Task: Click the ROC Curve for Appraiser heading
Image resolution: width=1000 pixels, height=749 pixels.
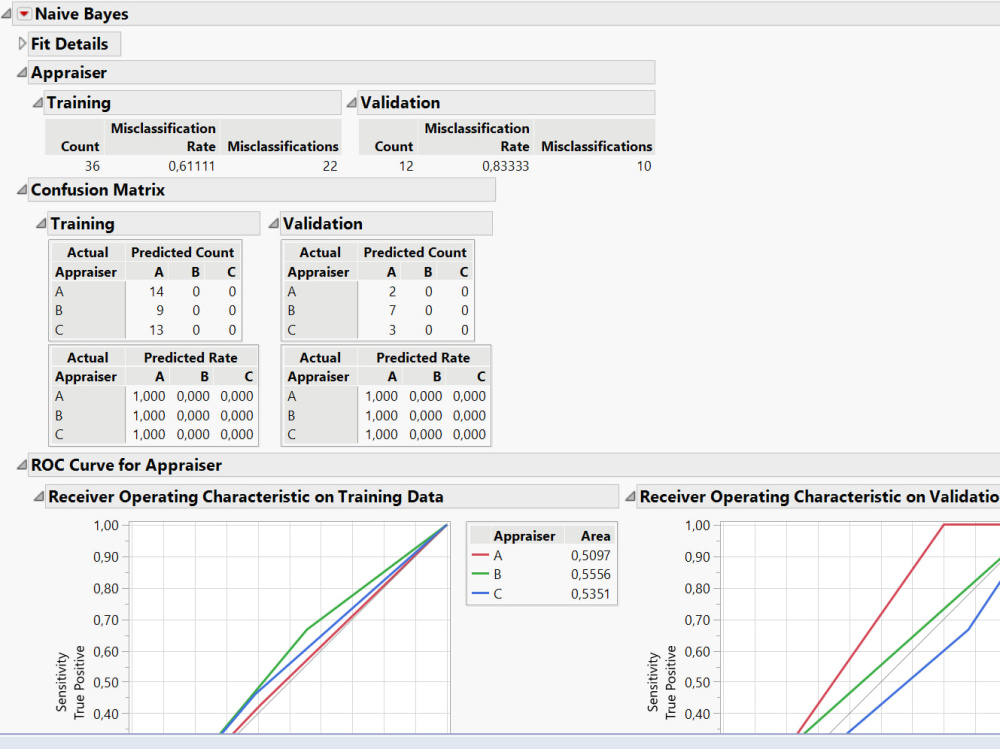Action: coord(126,464)
